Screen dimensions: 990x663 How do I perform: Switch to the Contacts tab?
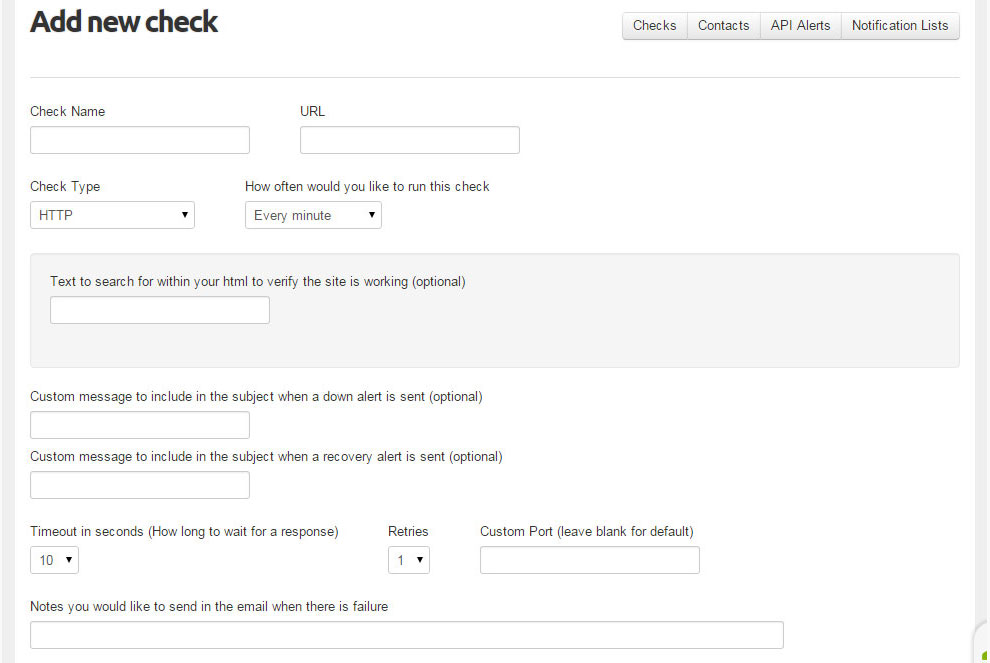coord(724,26)
